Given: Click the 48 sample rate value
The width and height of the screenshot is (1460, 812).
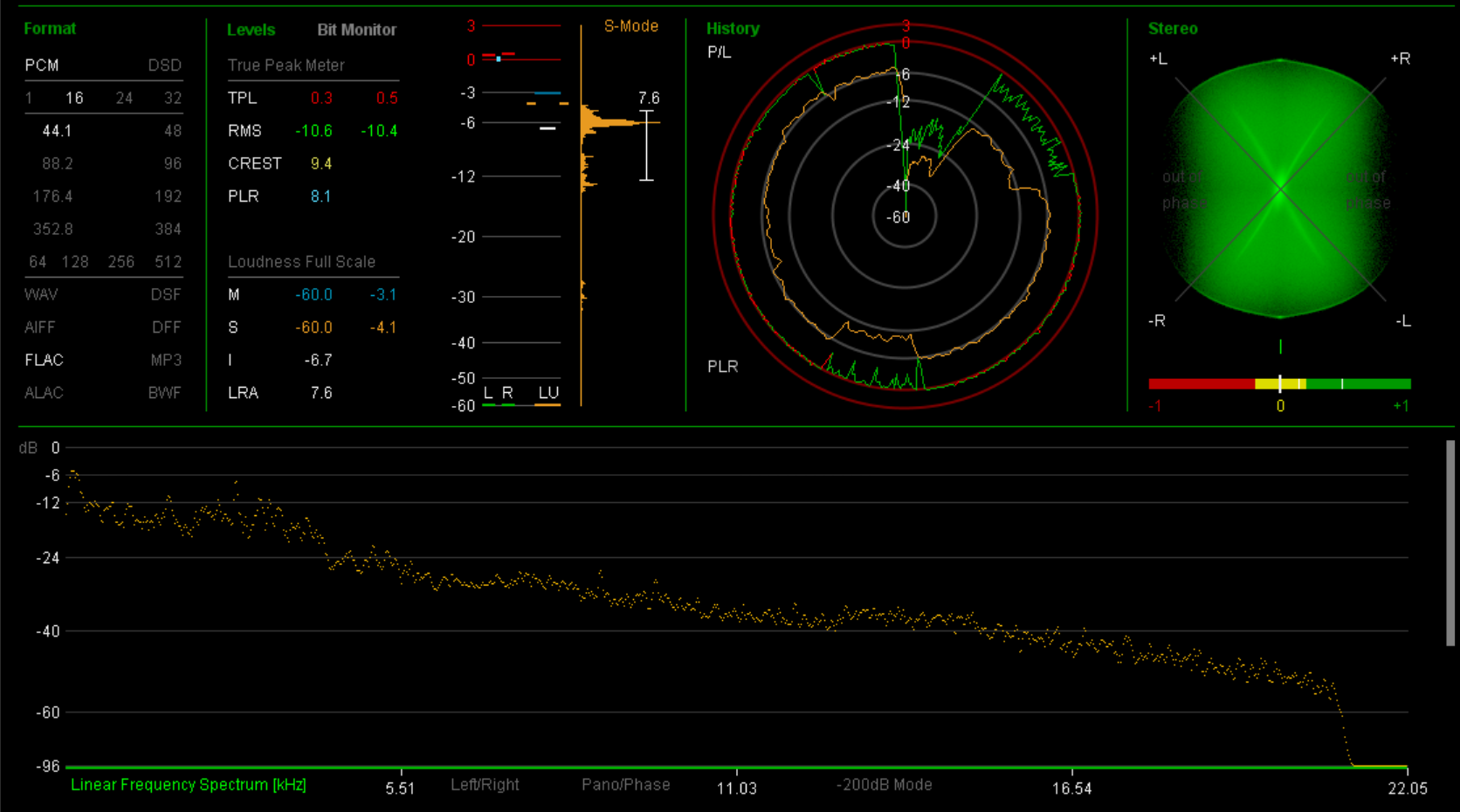Looking at the screenshot, I should tap(173, 131).
